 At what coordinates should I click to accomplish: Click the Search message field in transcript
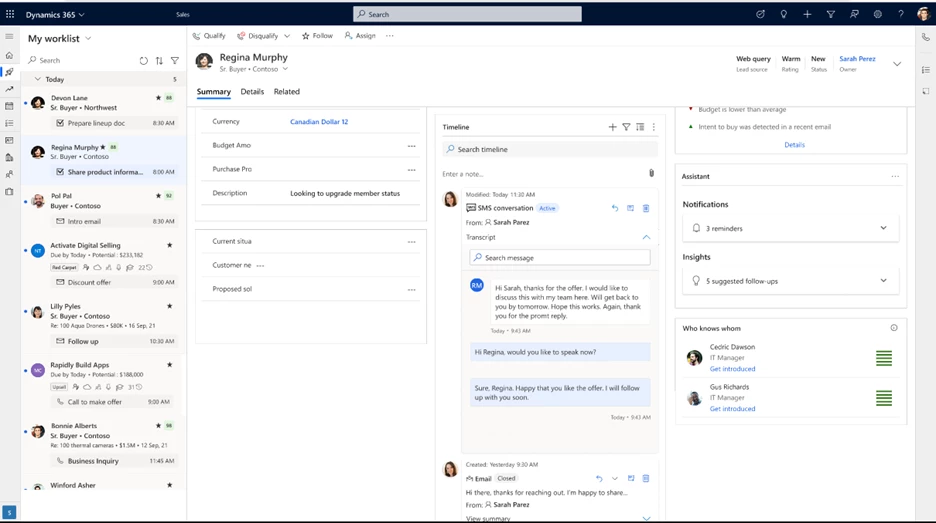[560, 258]
